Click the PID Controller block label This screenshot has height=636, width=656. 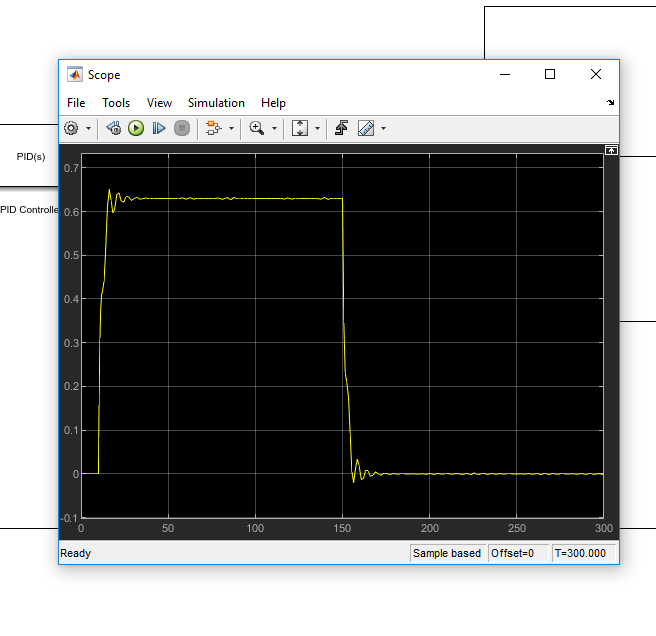(x=29, y=210)
